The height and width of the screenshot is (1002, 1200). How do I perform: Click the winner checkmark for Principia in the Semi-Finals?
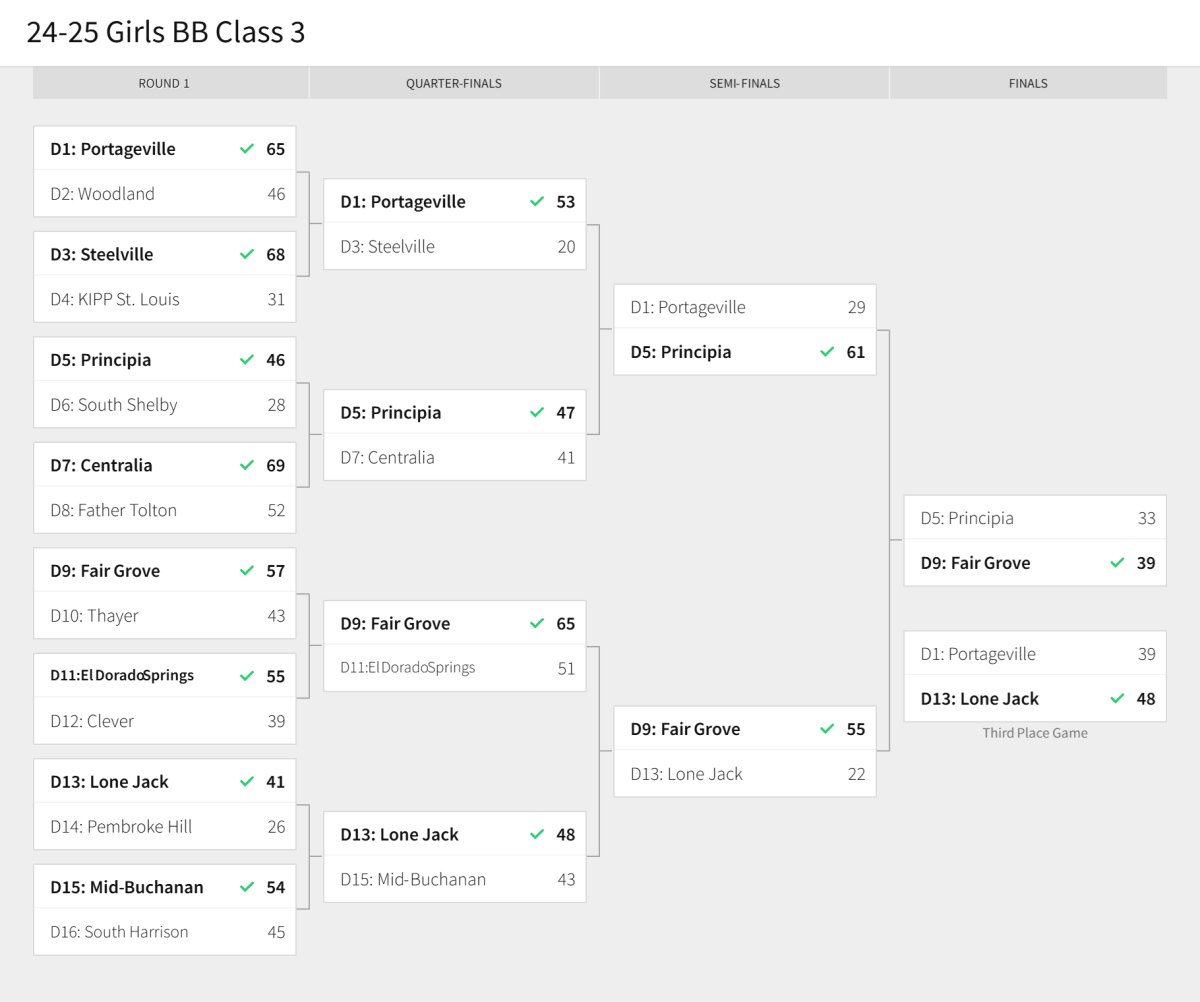click(827, 352)
